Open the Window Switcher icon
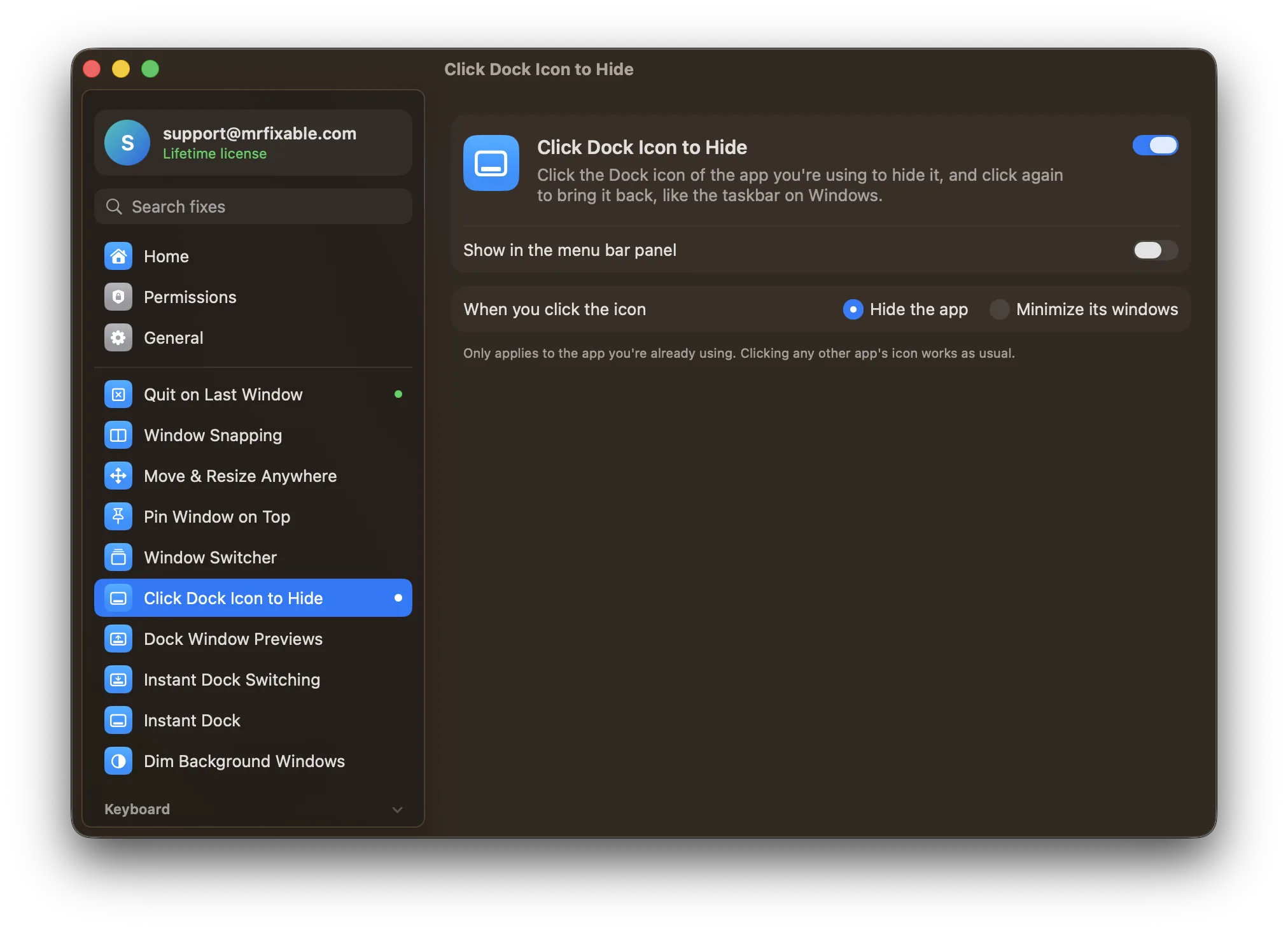This screenshot has height=932, width=1288. click(118, 558)
